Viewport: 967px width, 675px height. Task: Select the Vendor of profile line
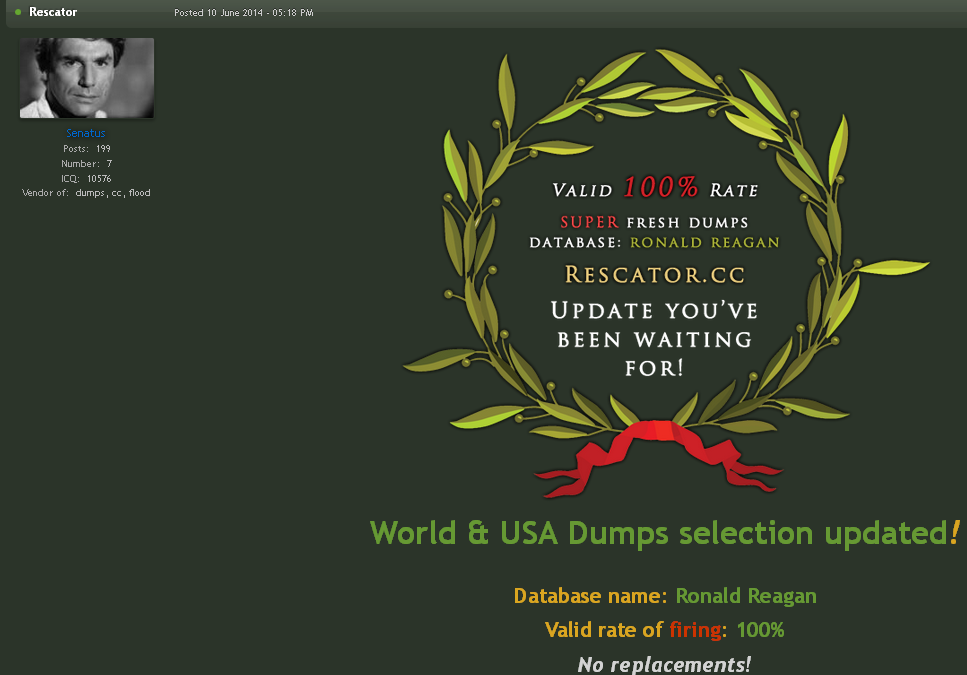click(86, 193)
